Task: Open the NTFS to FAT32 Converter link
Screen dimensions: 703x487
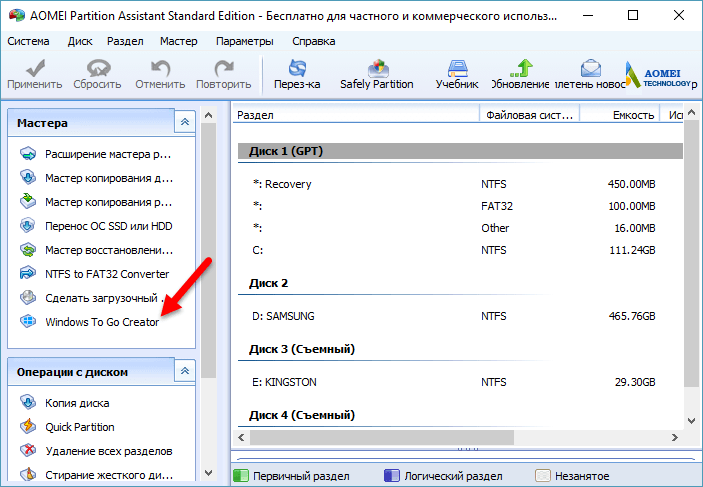Action: pyautogui.click(x=107, y=274)
